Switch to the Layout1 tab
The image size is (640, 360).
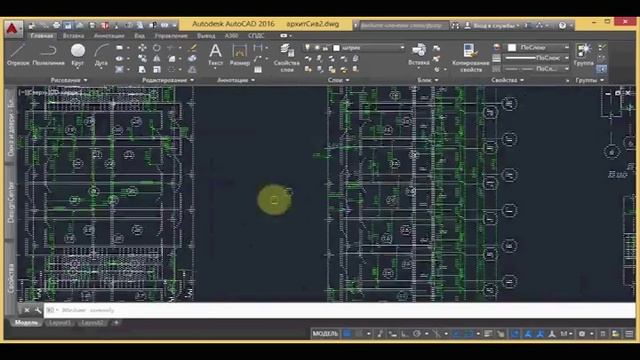60,323
